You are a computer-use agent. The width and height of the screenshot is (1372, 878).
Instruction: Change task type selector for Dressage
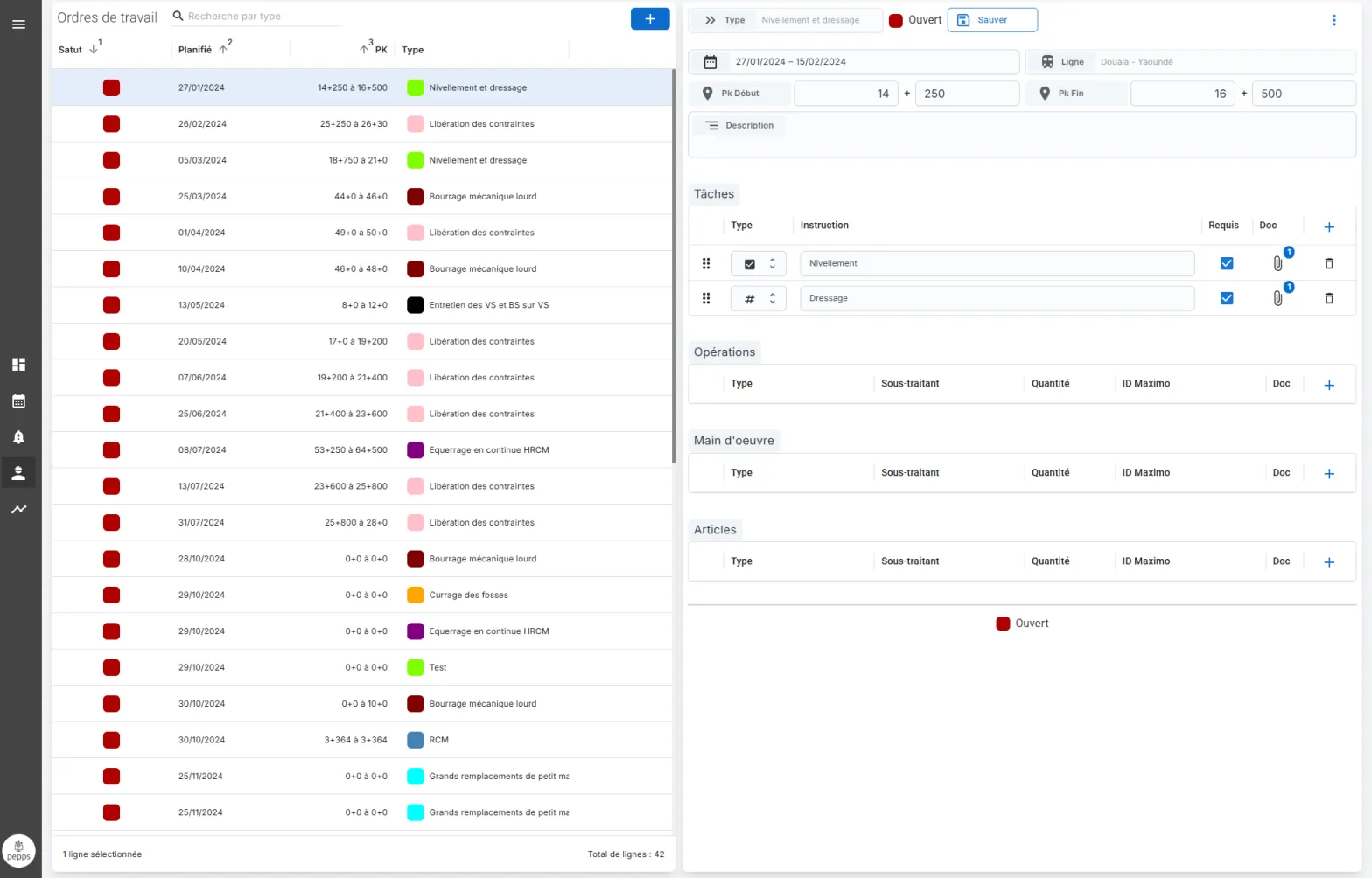coord(759,298)
